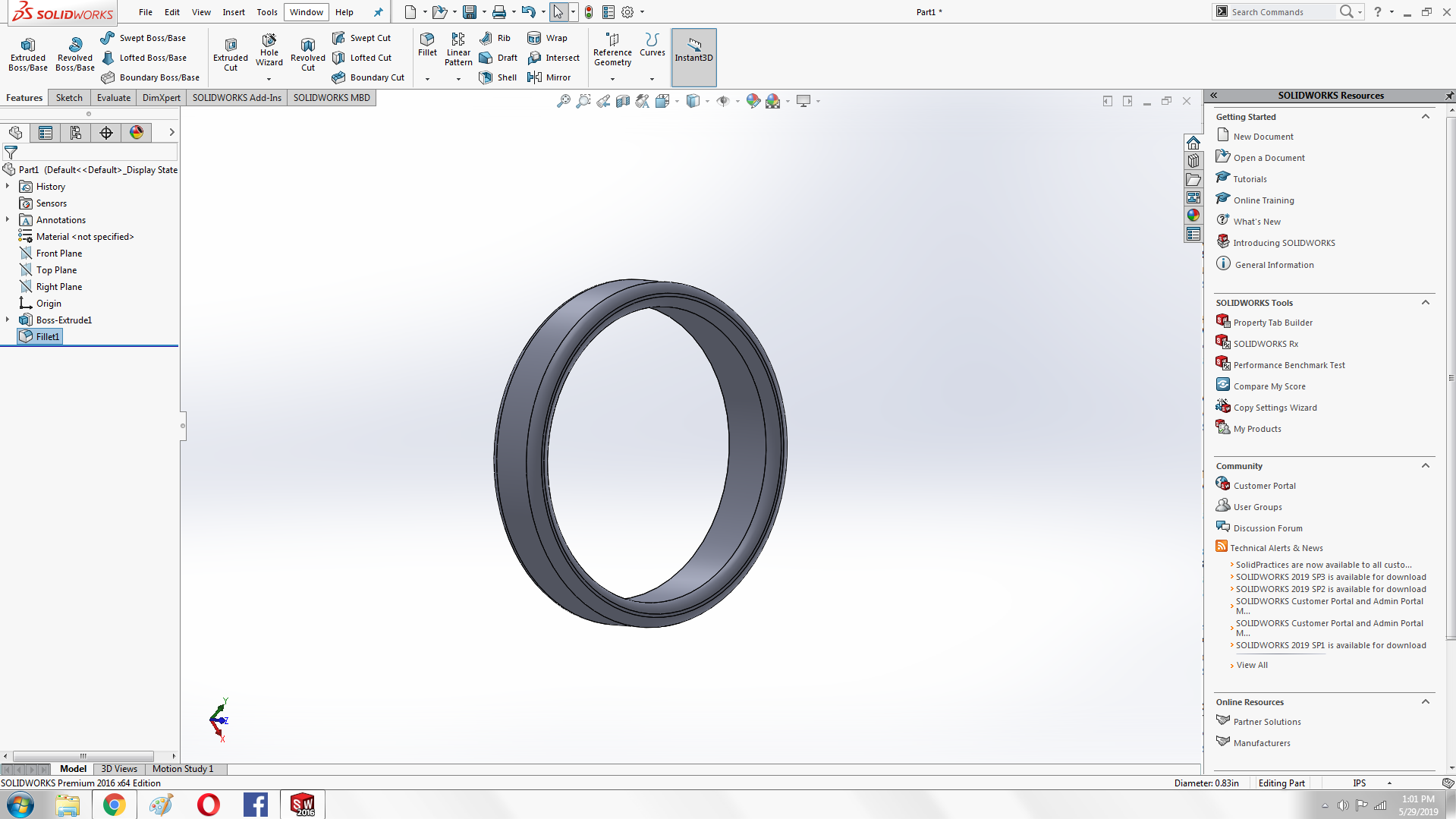Open the Tools menu
Screen dimensions: 1456x819
[x=267, y=12]
